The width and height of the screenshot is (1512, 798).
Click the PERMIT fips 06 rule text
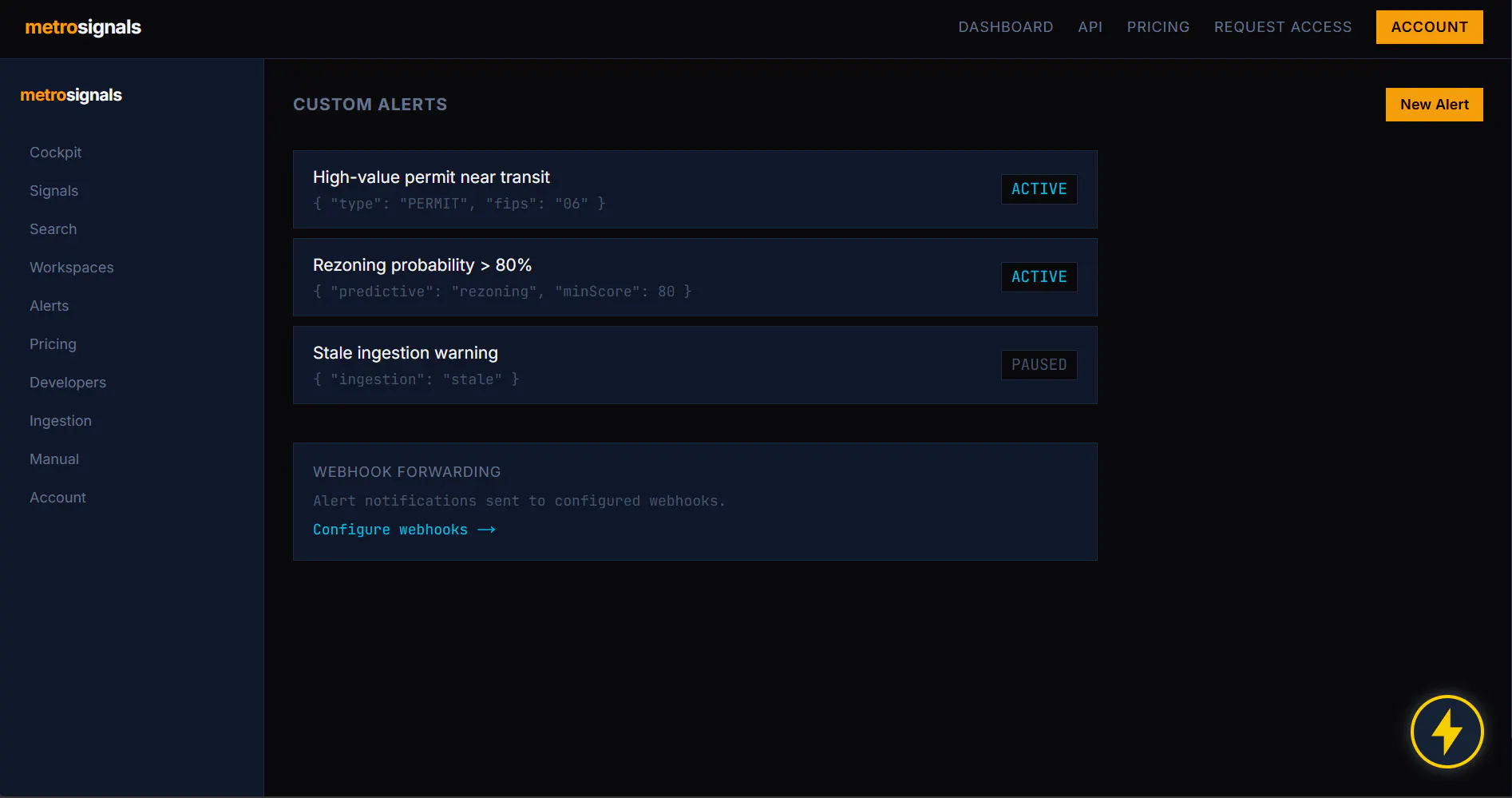(459, 204)
